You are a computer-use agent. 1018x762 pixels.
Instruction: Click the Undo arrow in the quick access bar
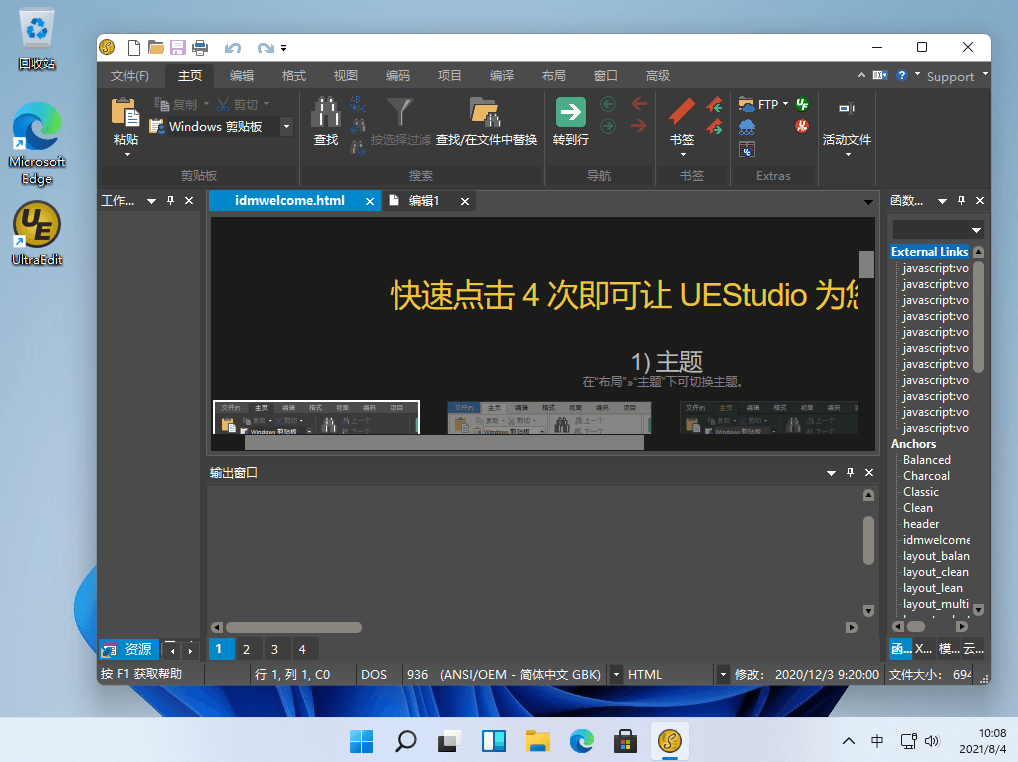tap(232, 48)
